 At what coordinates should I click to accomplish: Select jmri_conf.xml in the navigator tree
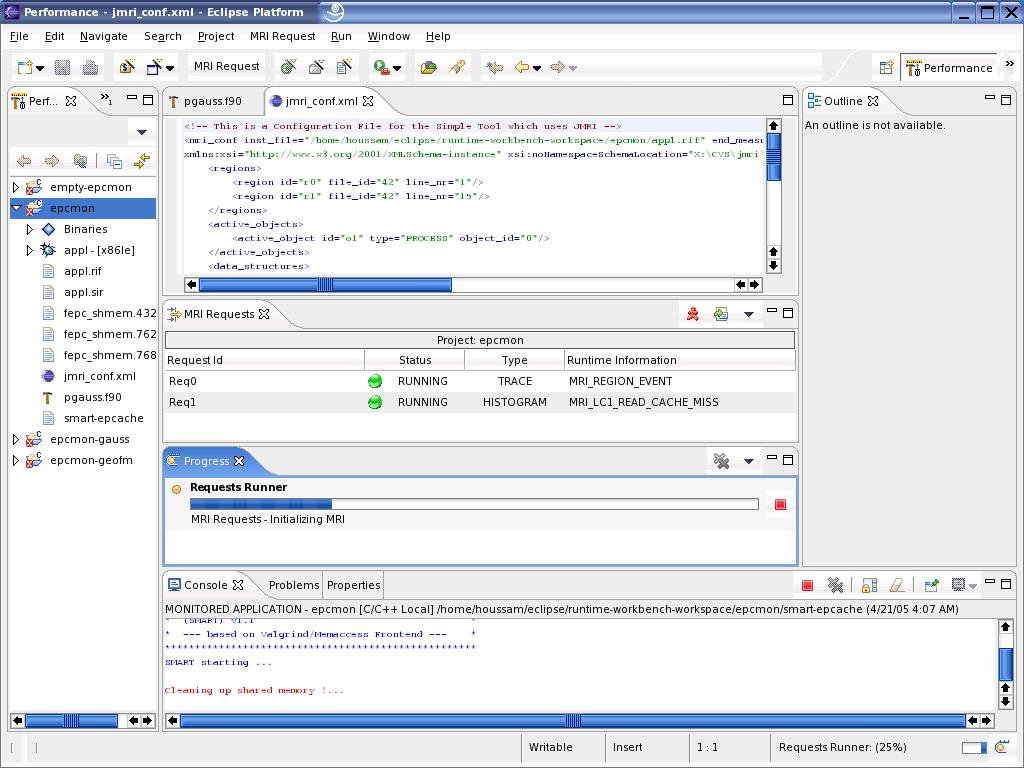(100, 376)
